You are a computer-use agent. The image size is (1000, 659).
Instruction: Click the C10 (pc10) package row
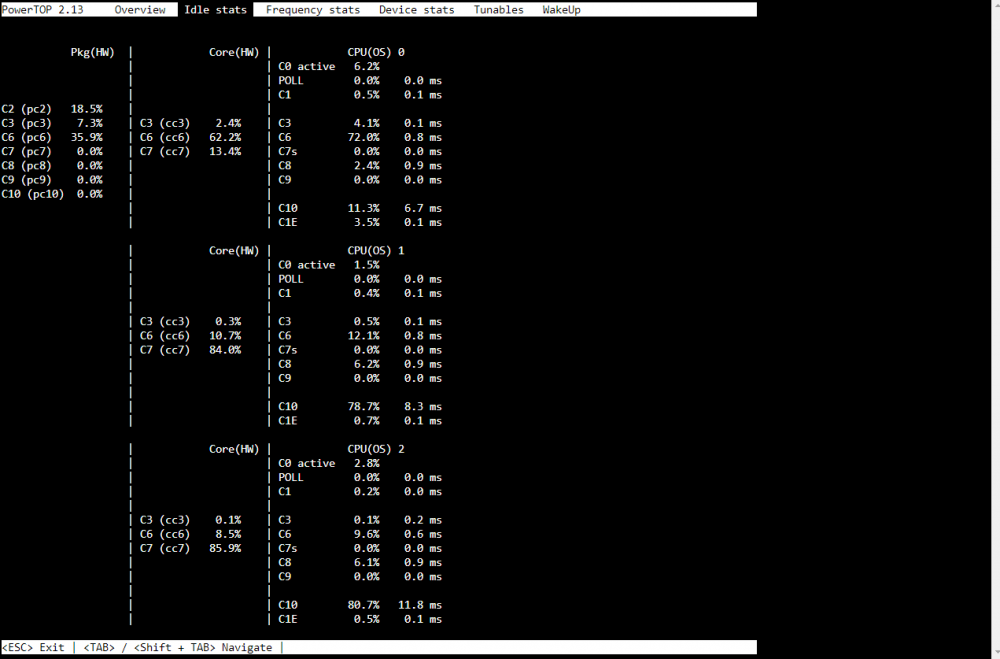click(52, 194)
